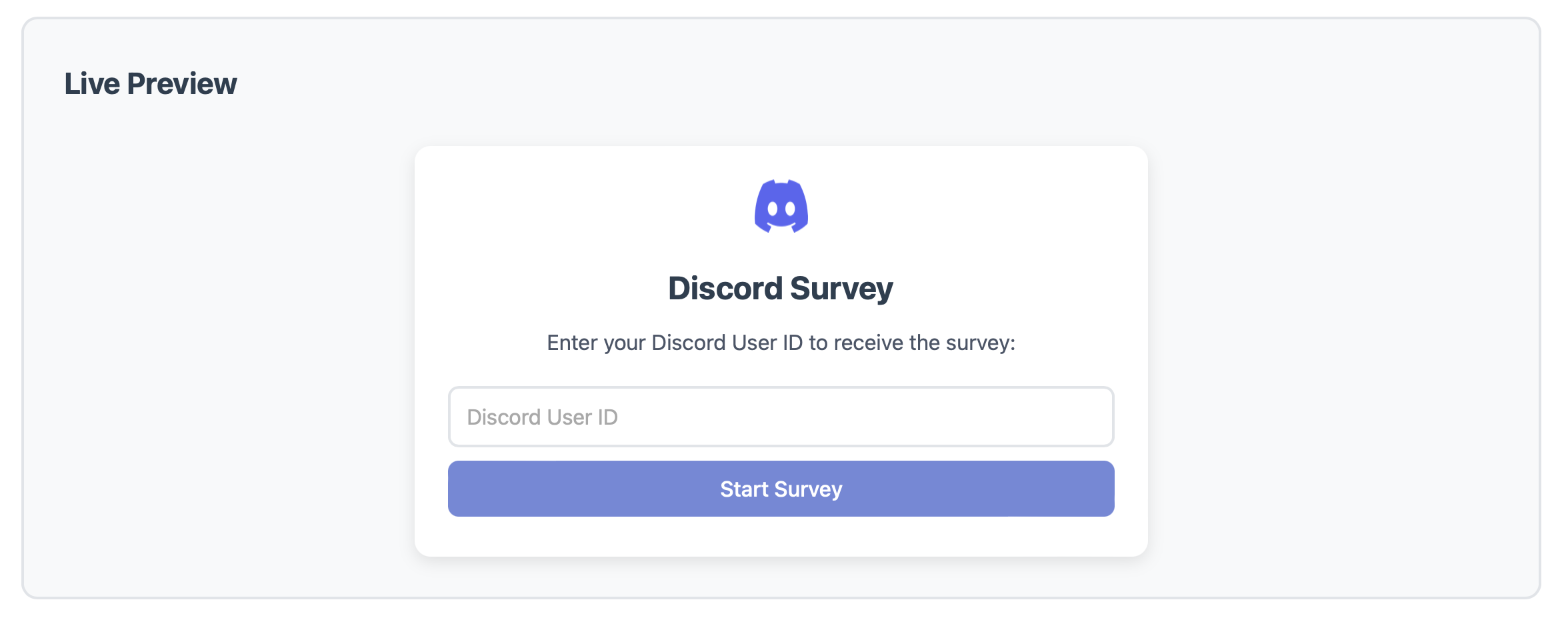The height and width of the screenshot is (628, 1568).
Task: Click the Start Survey button
Action: pos(781,489)
